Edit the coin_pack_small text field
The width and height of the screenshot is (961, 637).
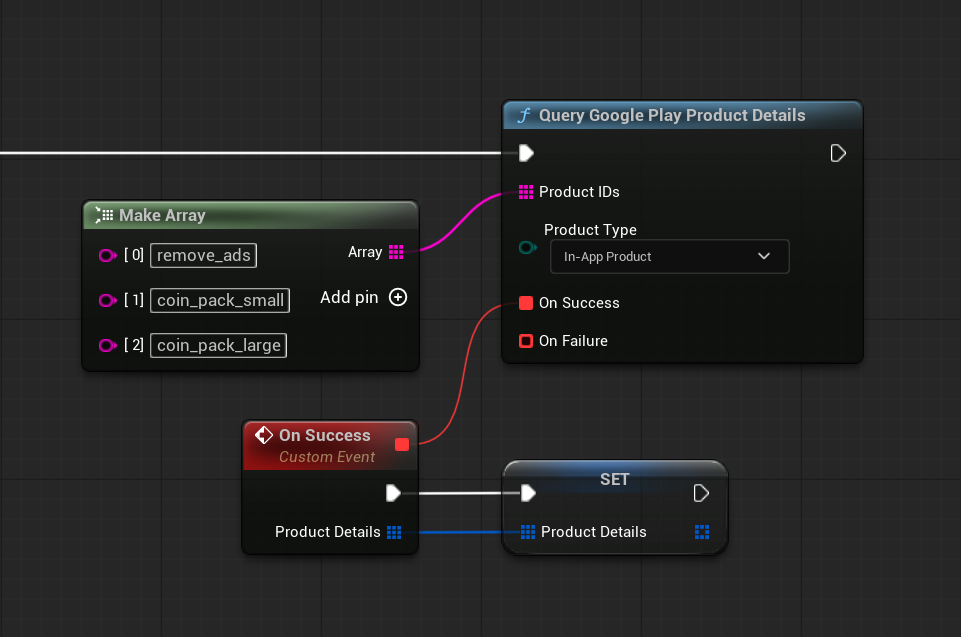220,300
